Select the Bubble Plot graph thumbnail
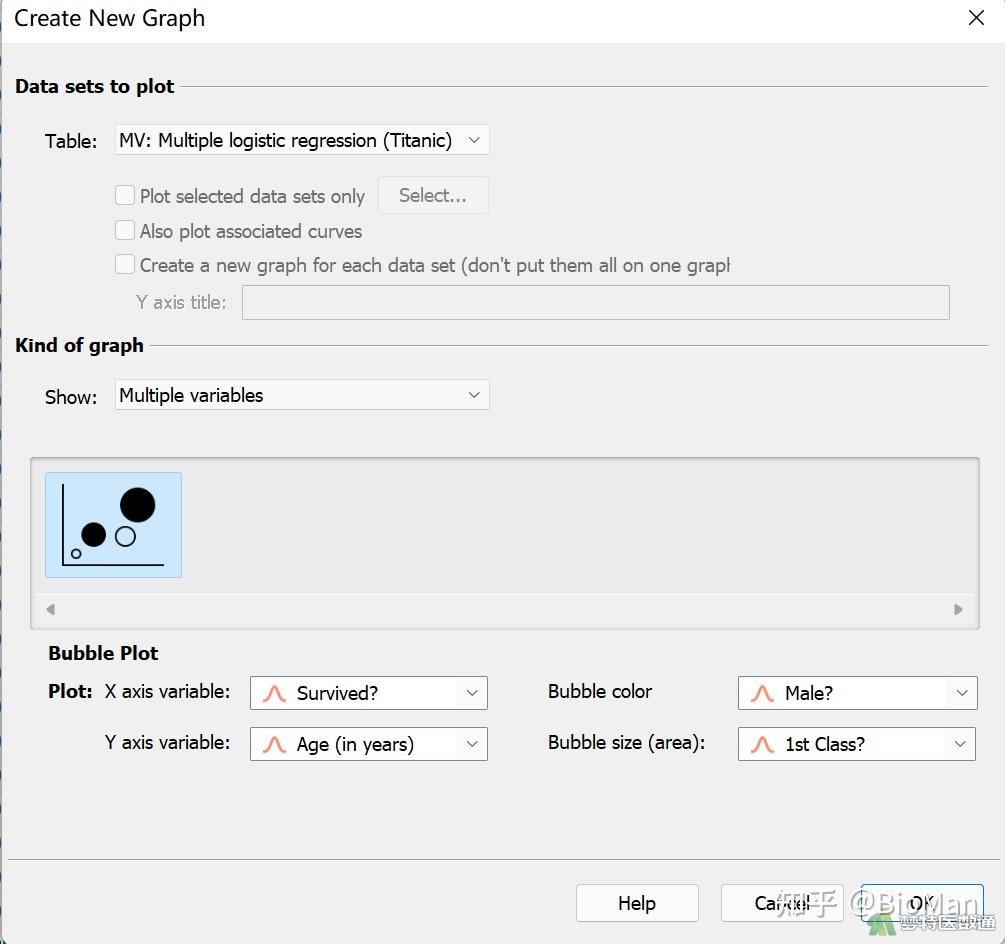 113,525
